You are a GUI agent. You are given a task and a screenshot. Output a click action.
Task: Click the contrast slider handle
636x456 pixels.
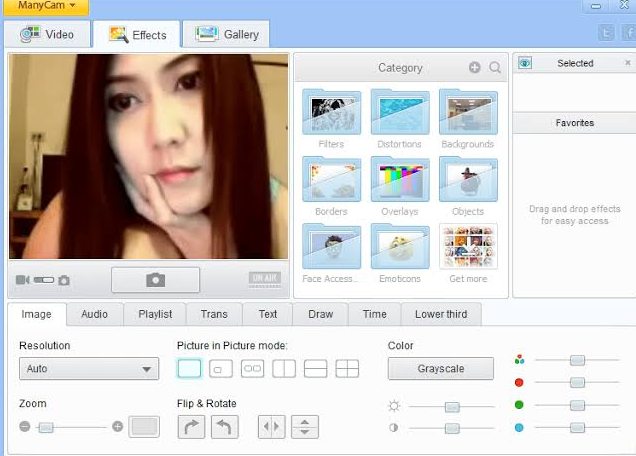[452, 428]
